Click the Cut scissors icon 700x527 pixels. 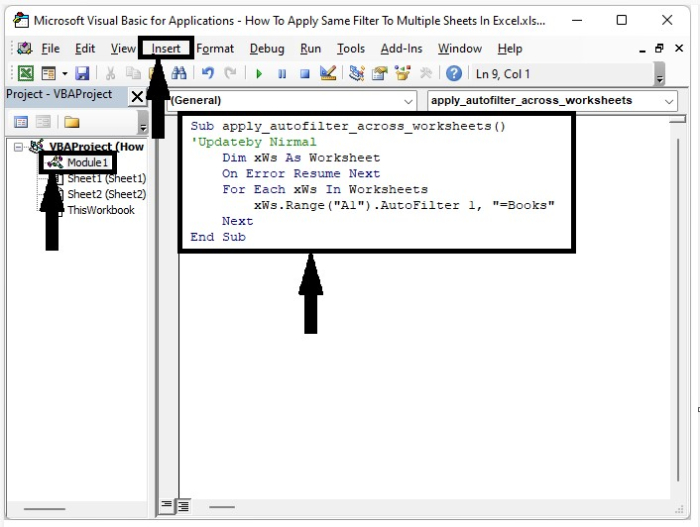pyautogui.click(x=110, y=73)
